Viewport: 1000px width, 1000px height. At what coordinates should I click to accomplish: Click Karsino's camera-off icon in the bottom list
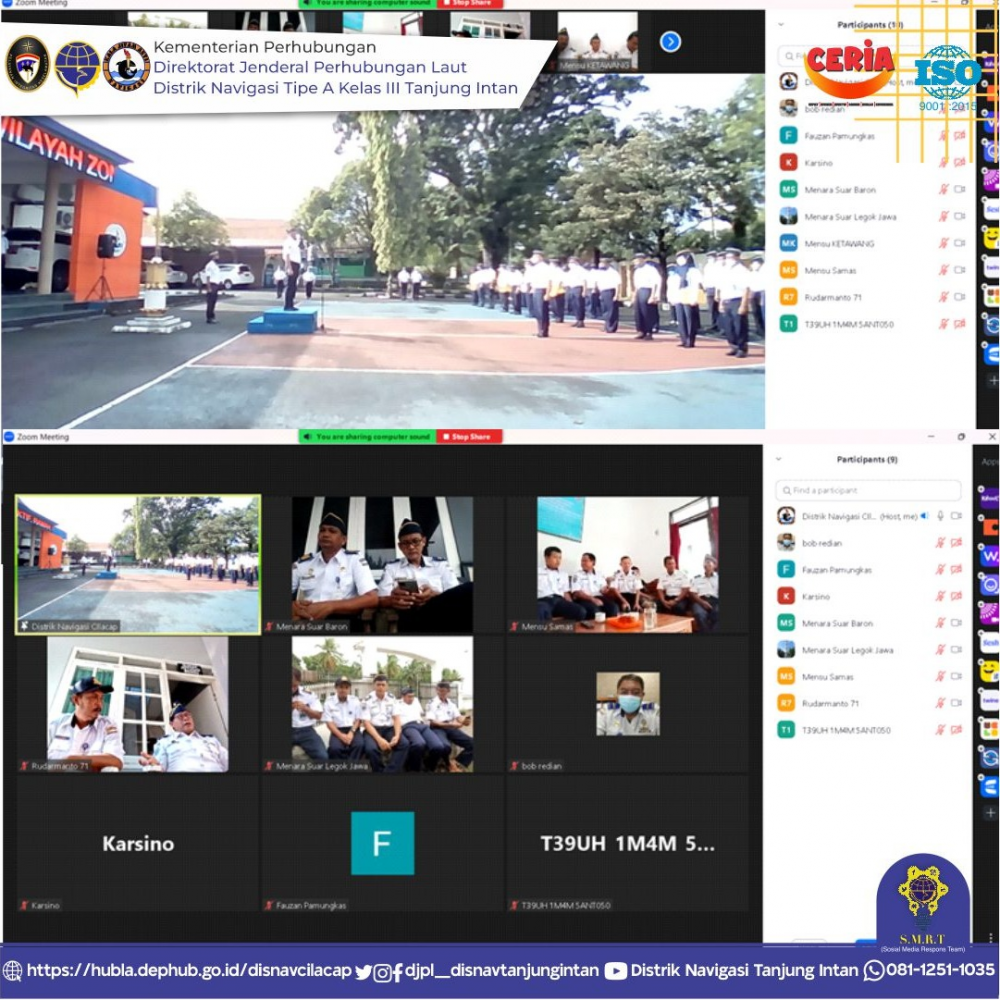pyautogui.click(x=956, y=596)
